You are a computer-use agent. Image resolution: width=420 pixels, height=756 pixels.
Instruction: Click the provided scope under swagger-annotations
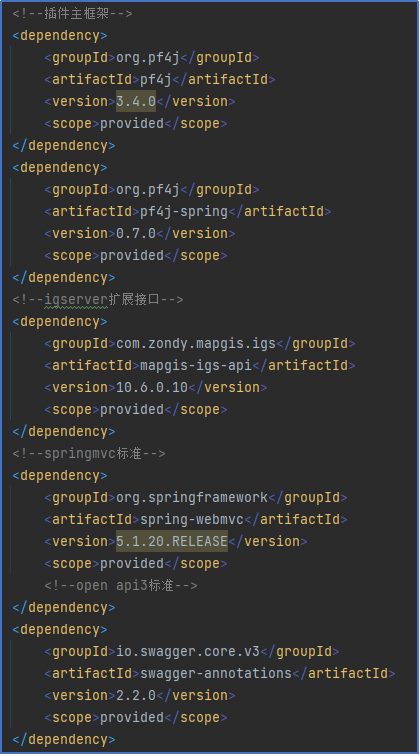pyautogui.click(x=132, y=717)
